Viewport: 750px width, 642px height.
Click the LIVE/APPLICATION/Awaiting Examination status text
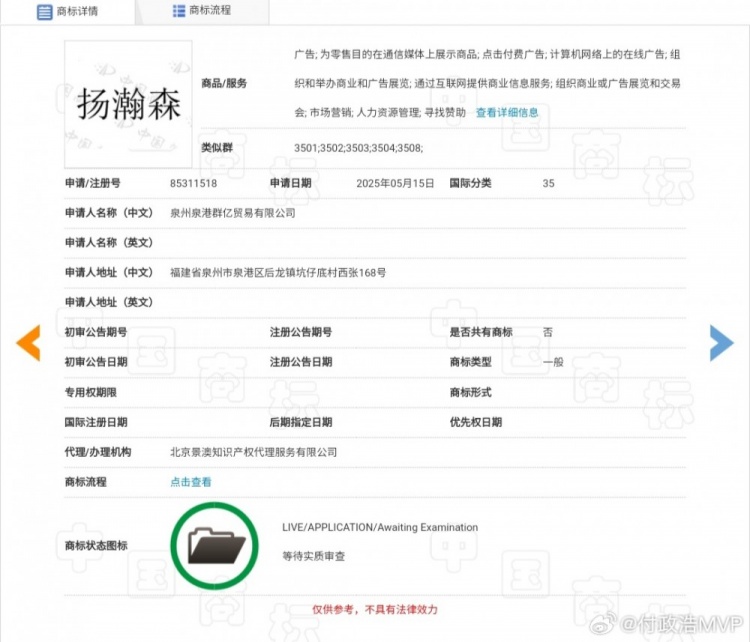pos(380,527)
